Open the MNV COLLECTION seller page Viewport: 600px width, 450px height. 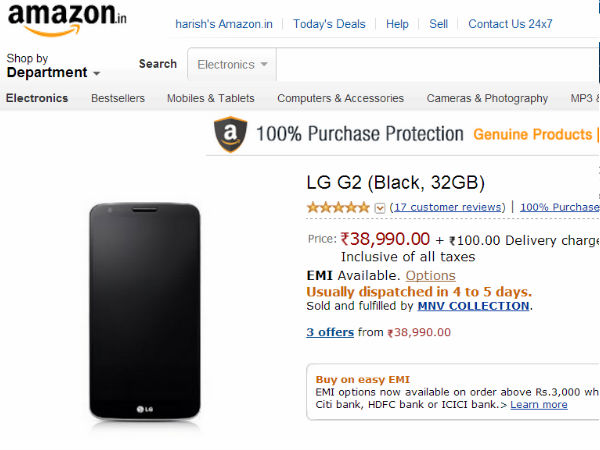click(x=474, y=306)
